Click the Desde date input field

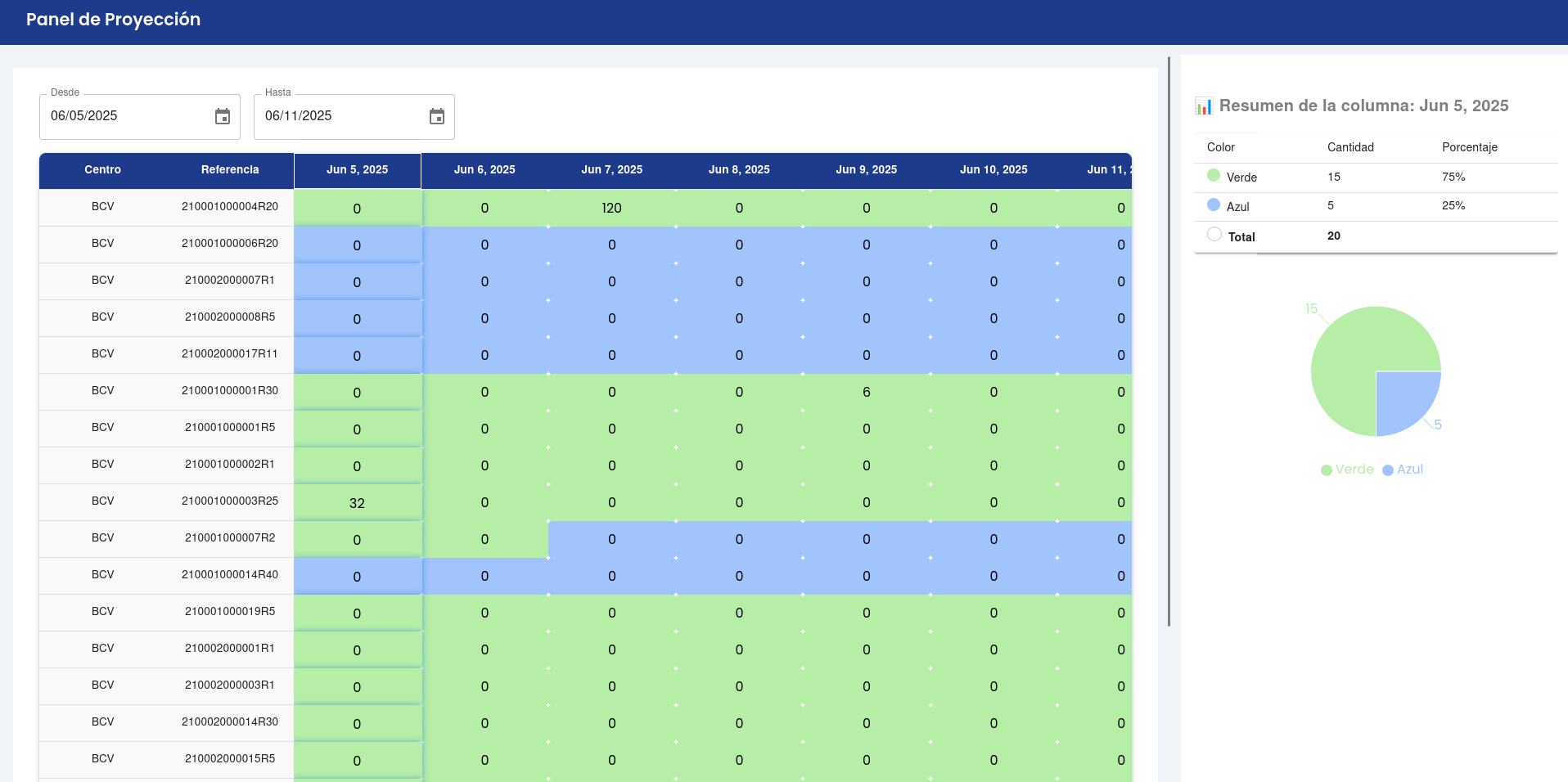click(123, 117)
